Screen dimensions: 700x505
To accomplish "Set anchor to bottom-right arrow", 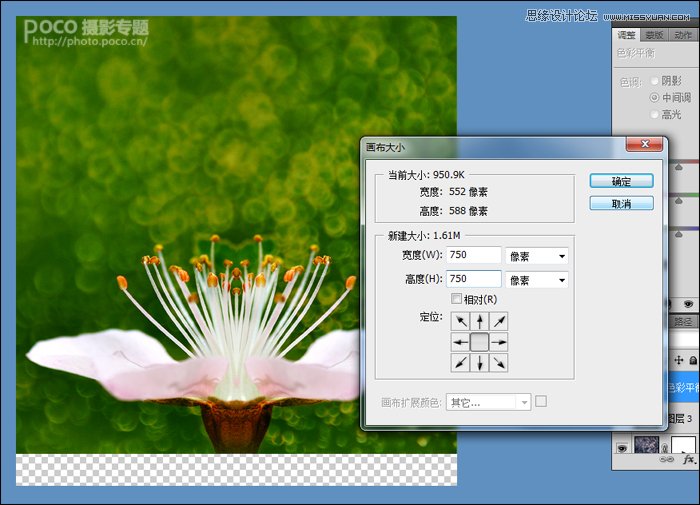I will (499, 363).
